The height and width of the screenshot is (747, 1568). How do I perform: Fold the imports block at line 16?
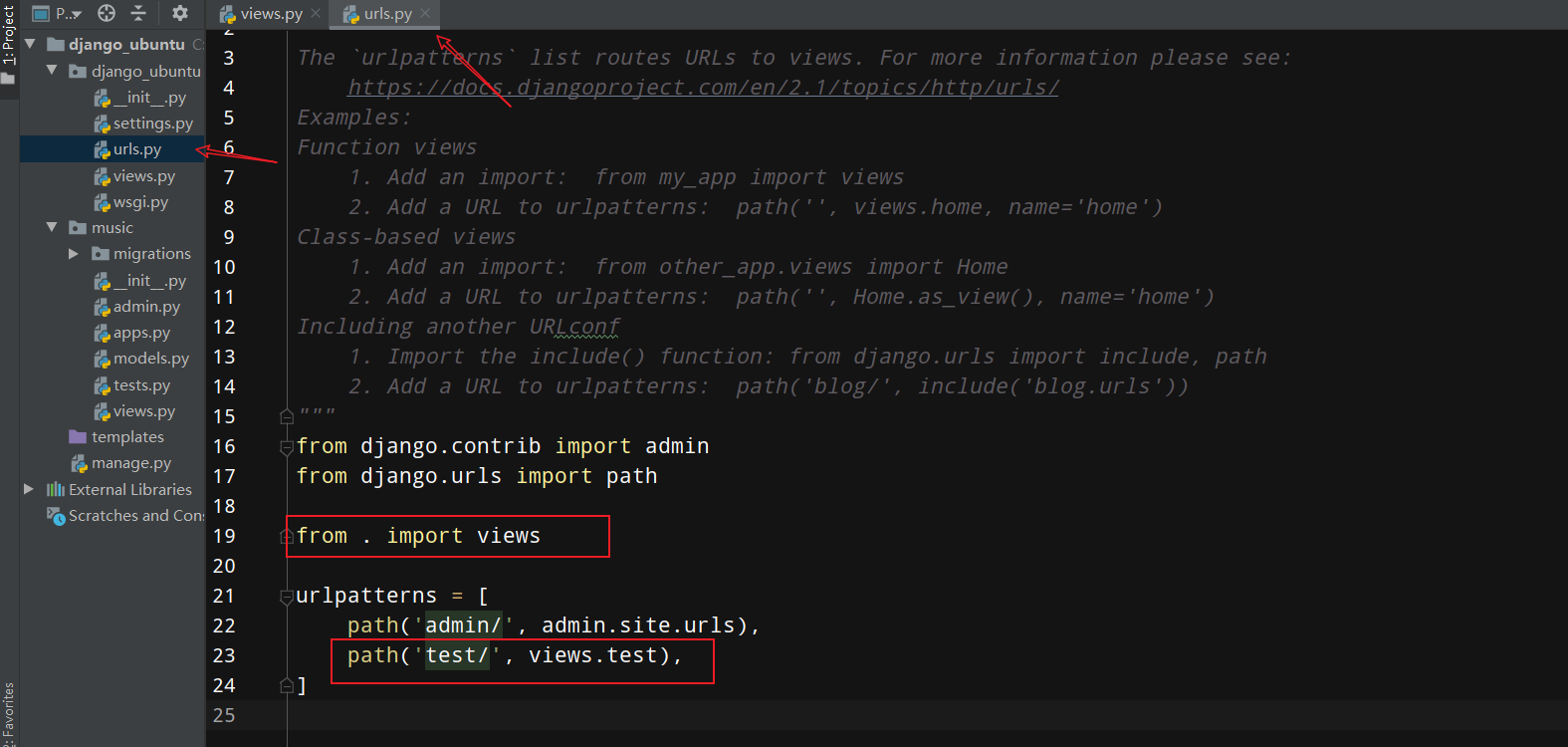click(287, 447)
